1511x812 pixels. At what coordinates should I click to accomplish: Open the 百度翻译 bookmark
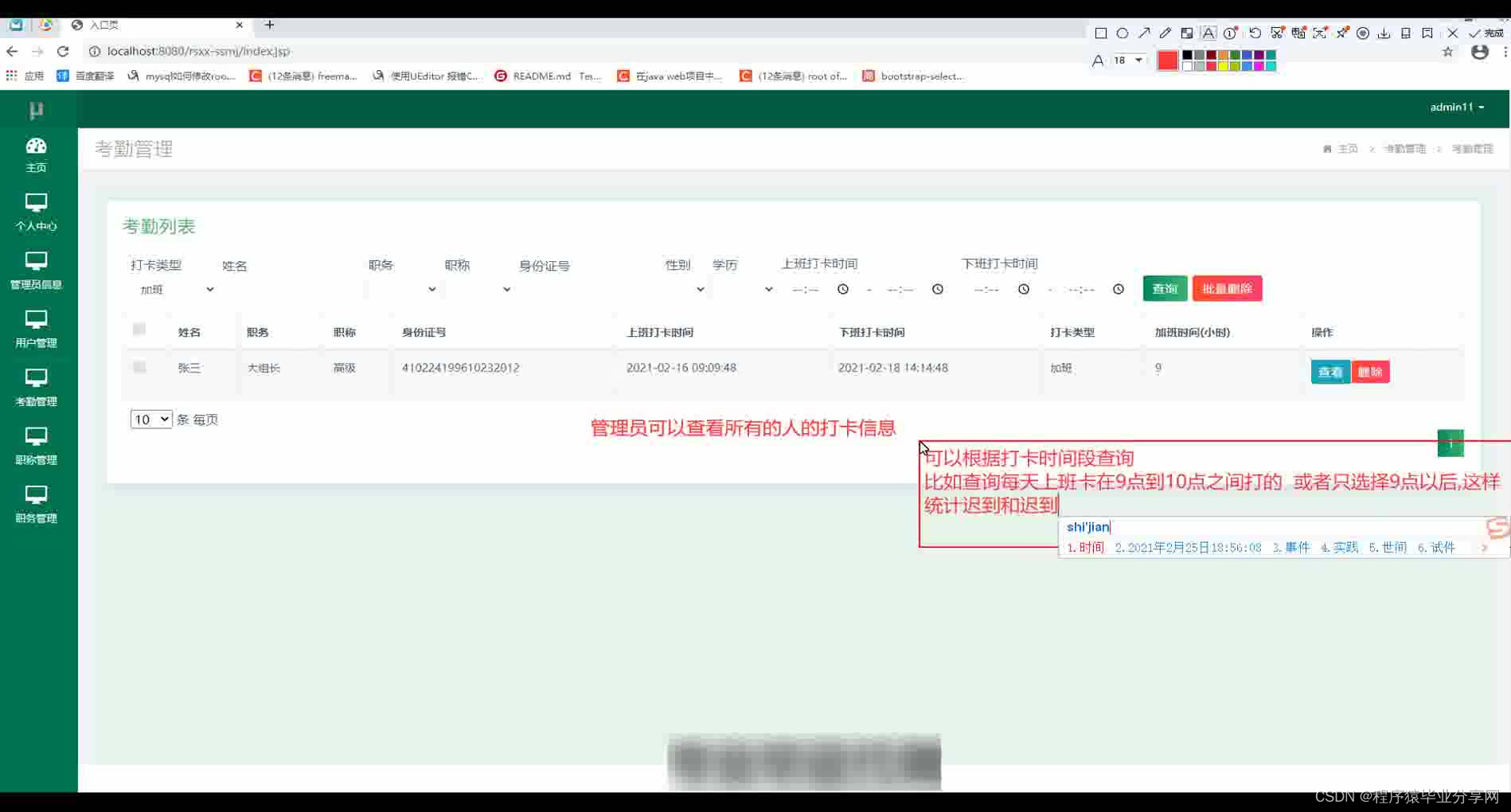86,76
